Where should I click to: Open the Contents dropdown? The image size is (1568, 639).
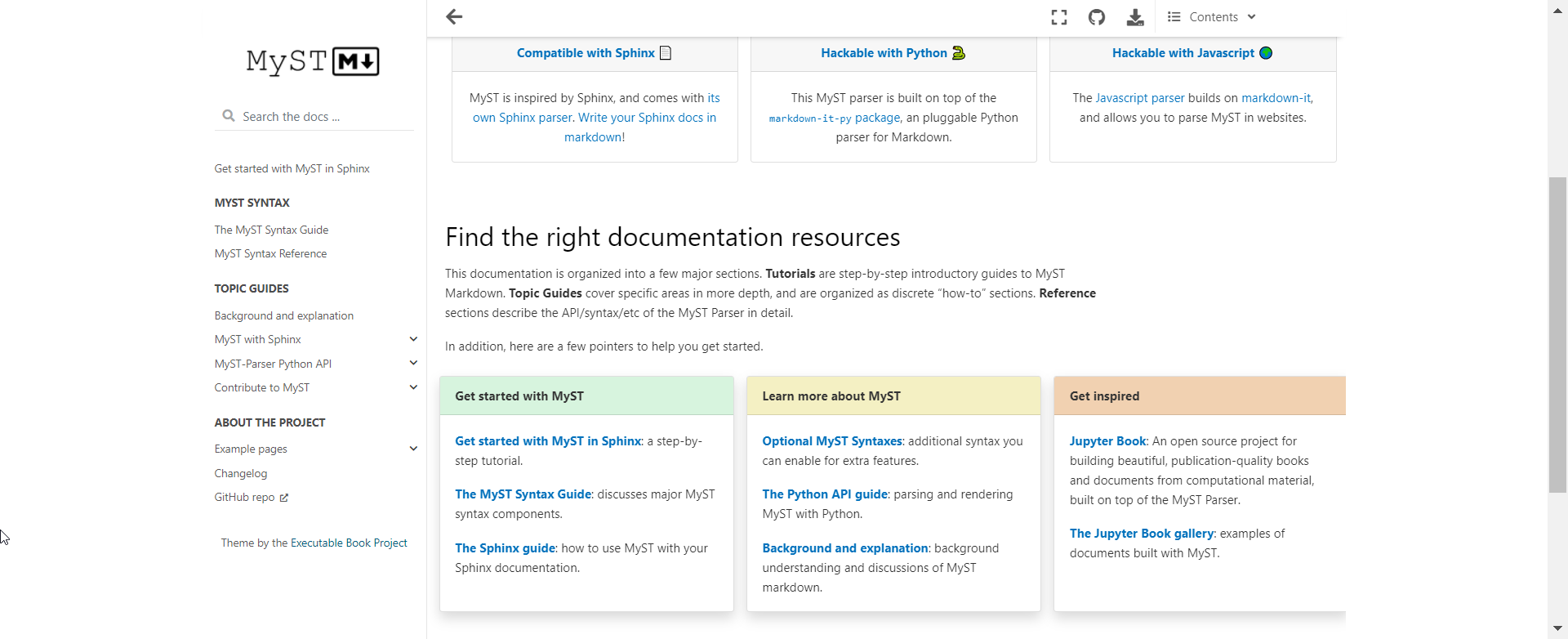(1213, 17)
